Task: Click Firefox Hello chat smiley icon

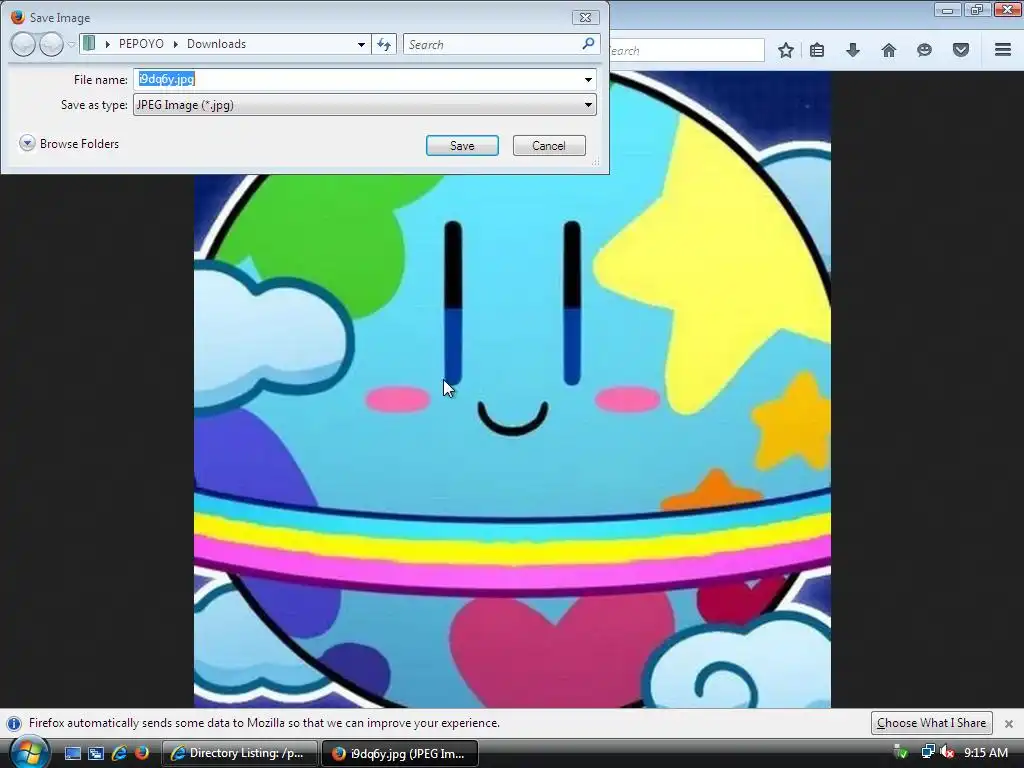Action: 924,50
